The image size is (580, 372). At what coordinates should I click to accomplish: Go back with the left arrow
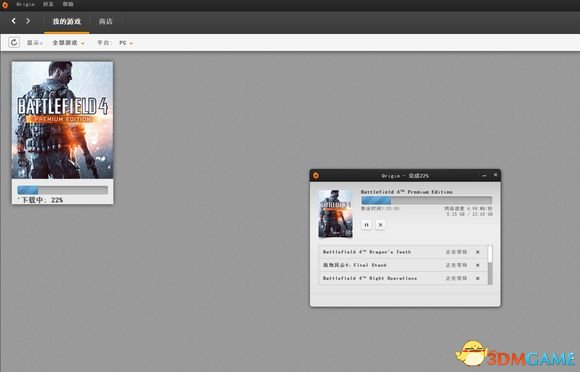pyautogui.click(x=14, y=21)
